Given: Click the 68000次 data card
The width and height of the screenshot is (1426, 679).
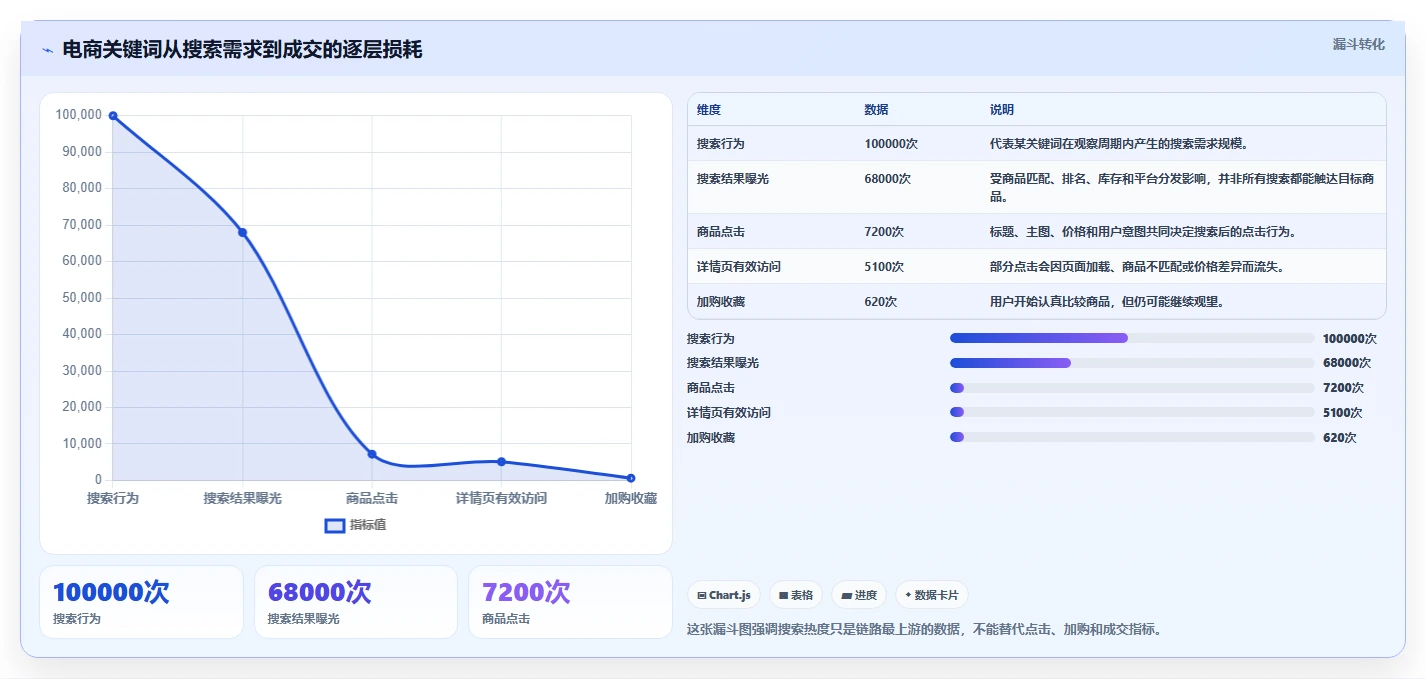Looking at the screenshot, I should coord(356,602).
